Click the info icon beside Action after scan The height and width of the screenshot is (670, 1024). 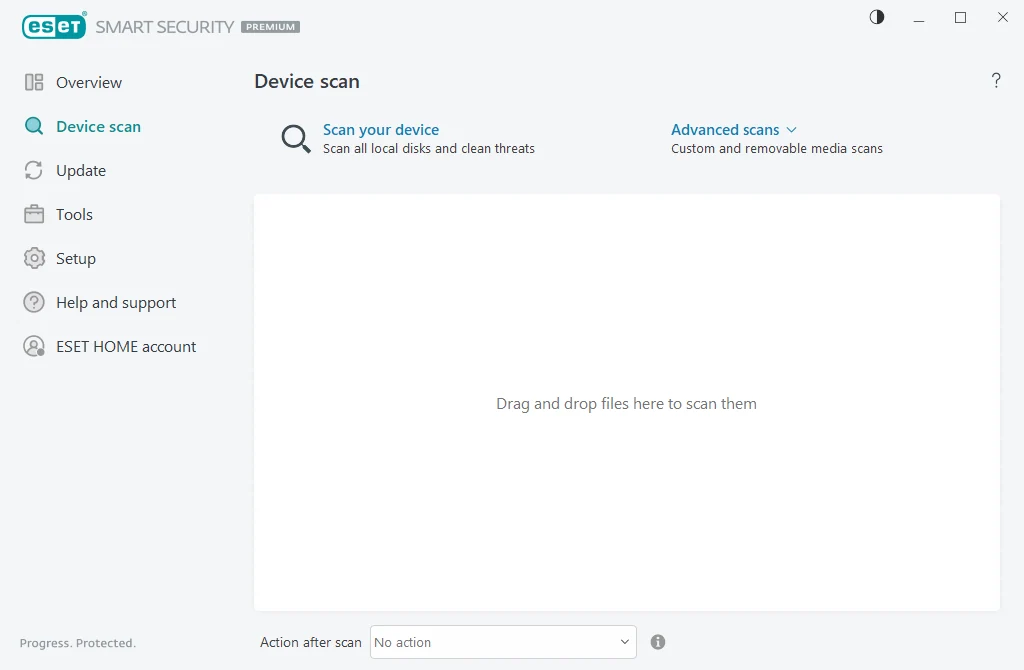(658, 642)
